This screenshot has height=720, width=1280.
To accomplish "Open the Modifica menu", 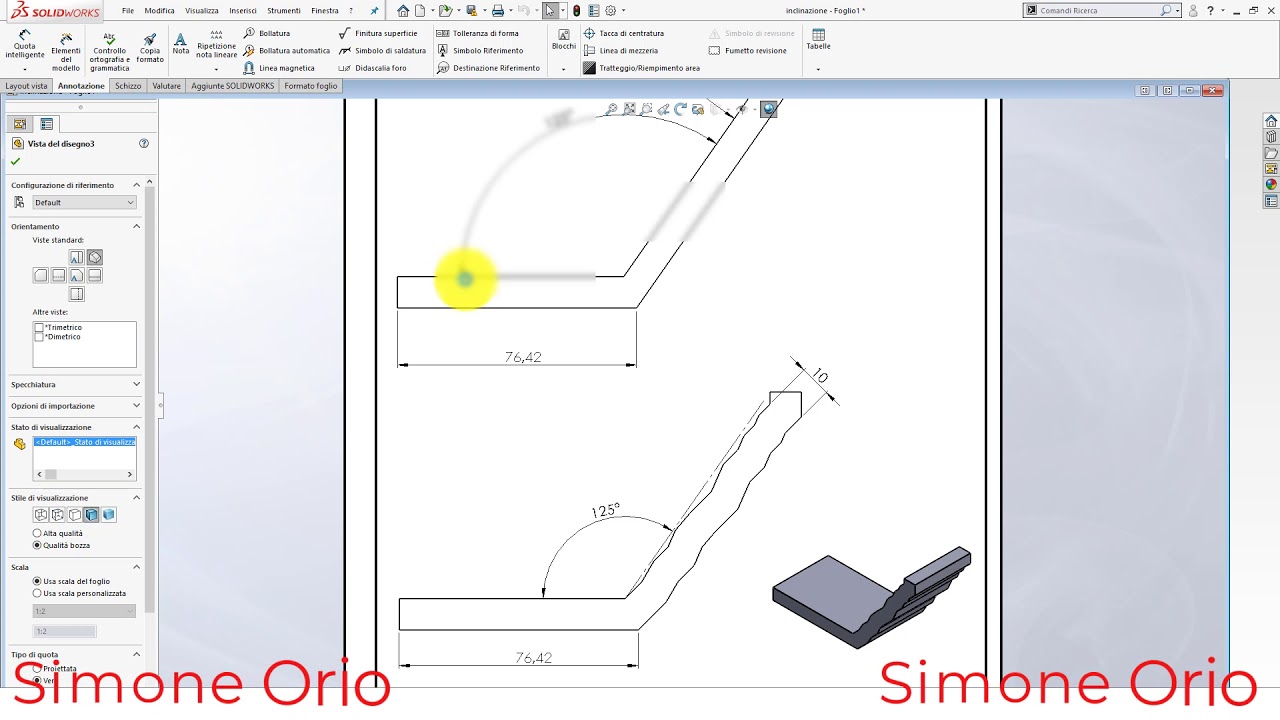I will point(159,10).
